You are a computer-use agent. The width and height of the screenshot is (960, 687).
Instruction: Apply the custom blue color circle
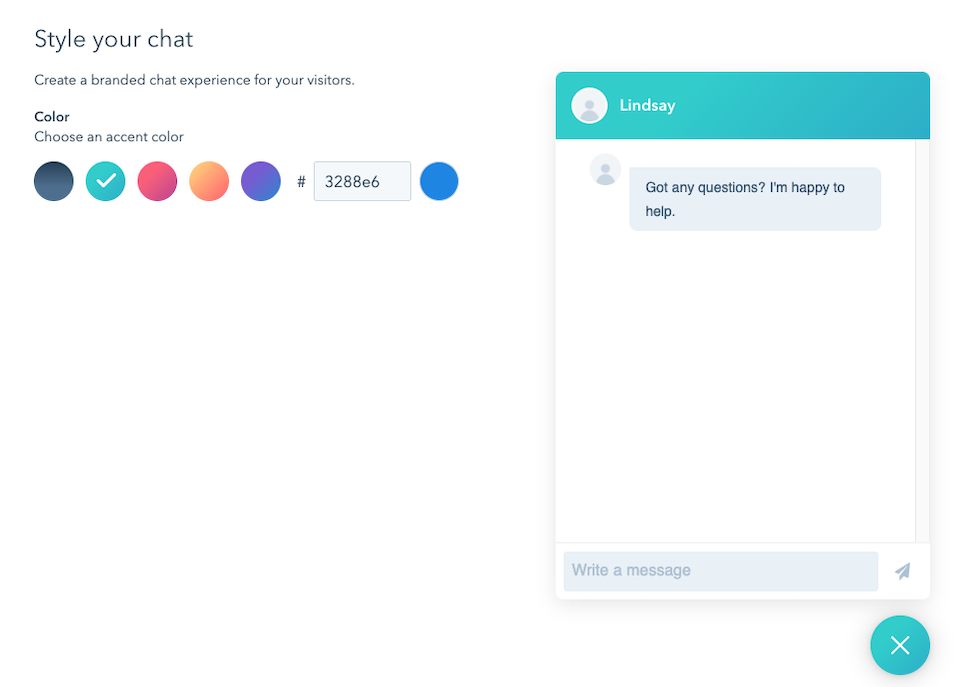point(439,182)
